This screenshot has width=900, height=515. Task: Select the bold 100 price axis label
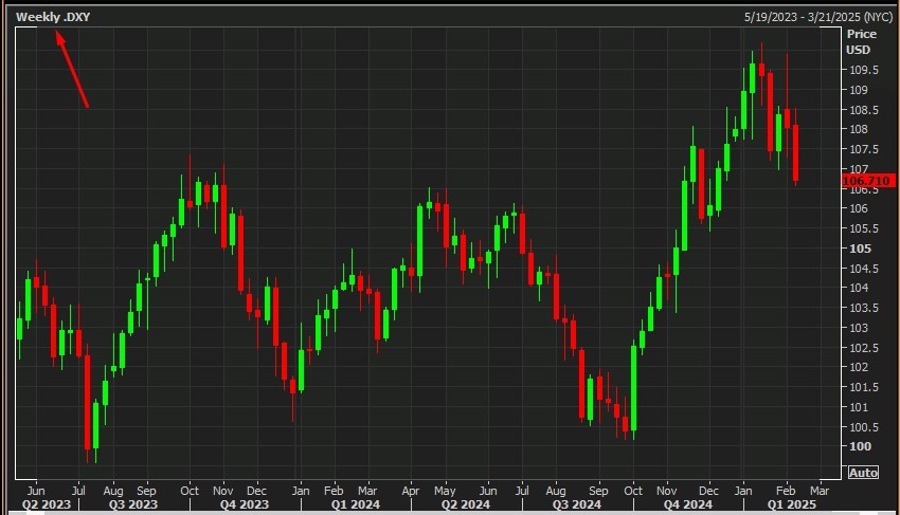tap(860, 446)
